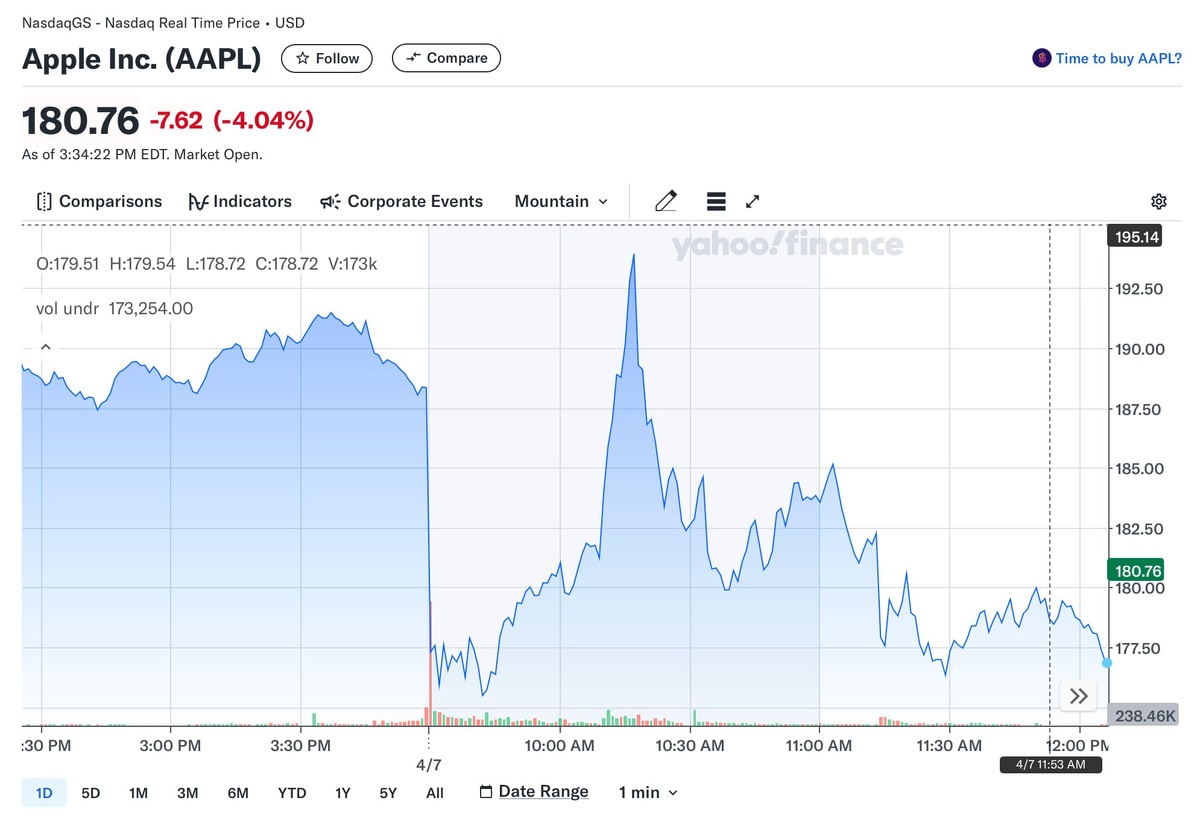Click the 190.00 price axis label
1200x824 pixels.
pyautogui.click(x=1138, y=349)
